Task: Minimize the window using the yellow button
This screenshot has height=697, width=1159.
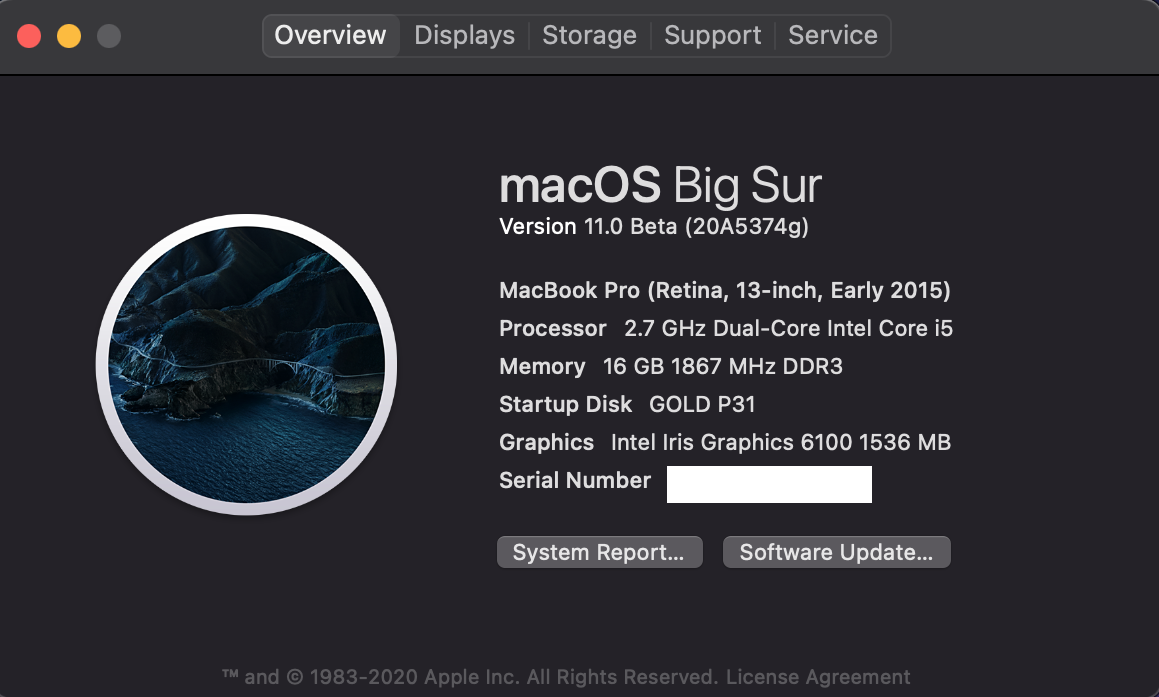Action: click(69, 35)
